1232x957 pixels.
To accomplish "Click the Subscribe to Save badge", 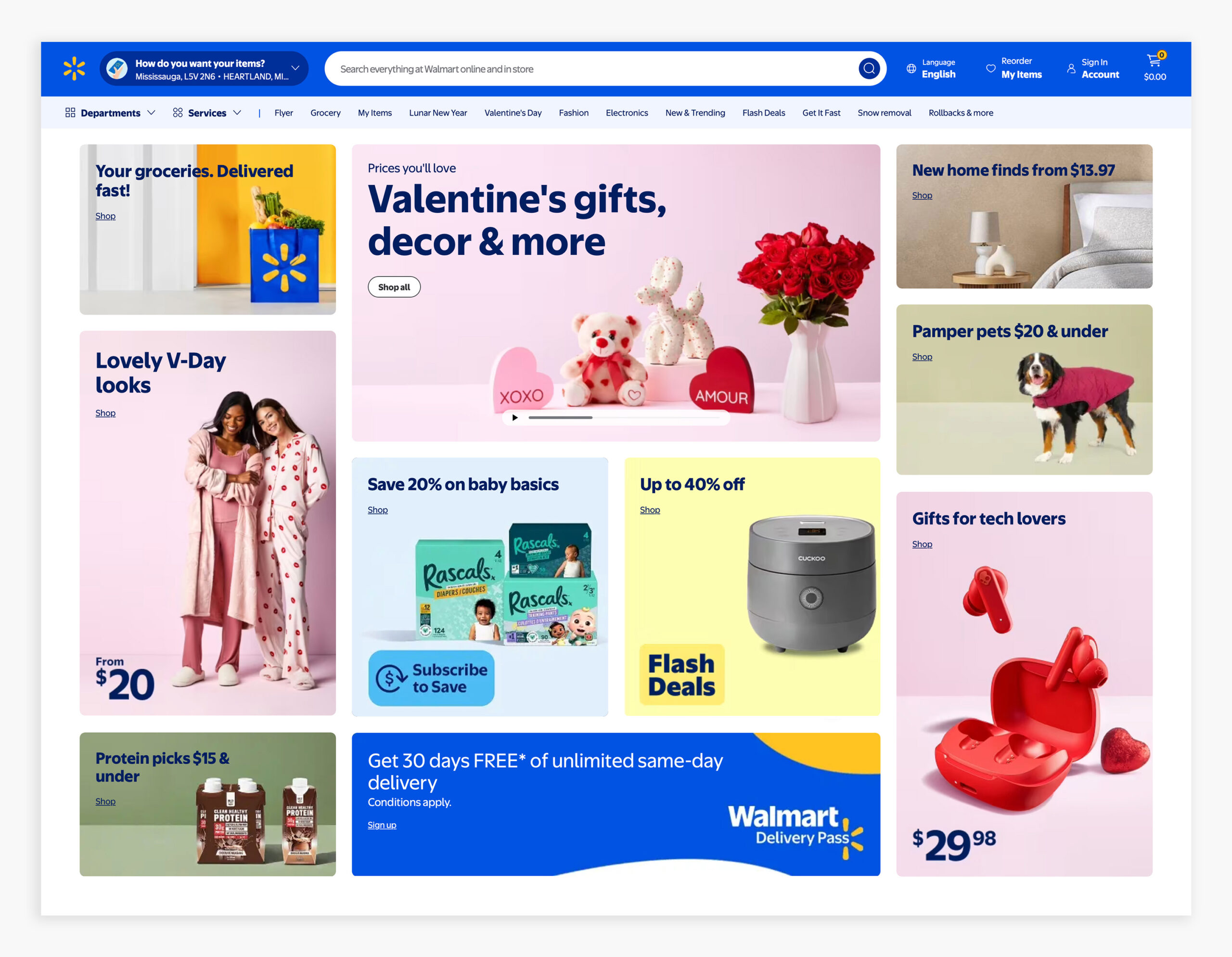I will 432,678.
